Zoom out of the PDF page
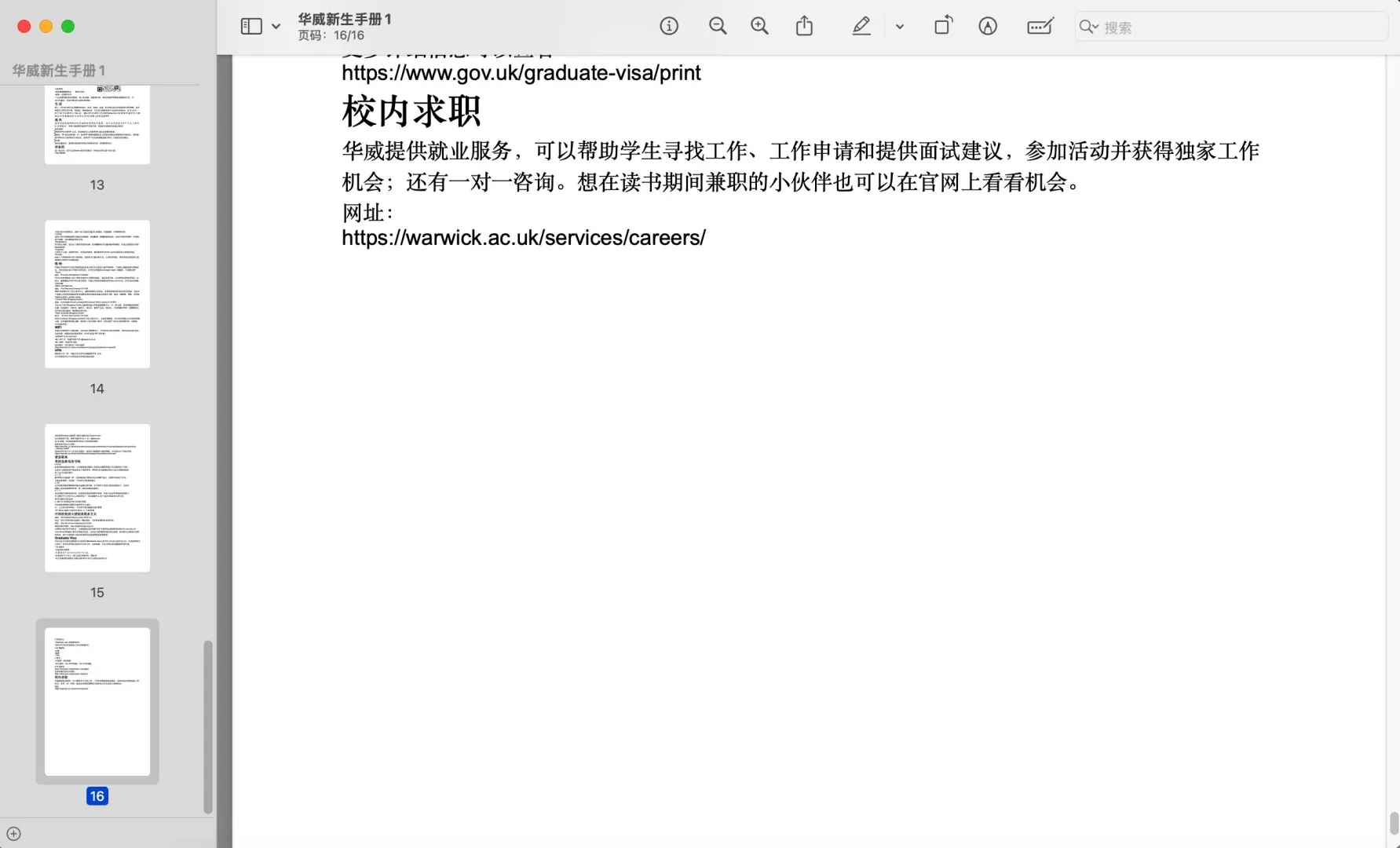Screen dimensions: 1400x848 [x=718, y=27]
